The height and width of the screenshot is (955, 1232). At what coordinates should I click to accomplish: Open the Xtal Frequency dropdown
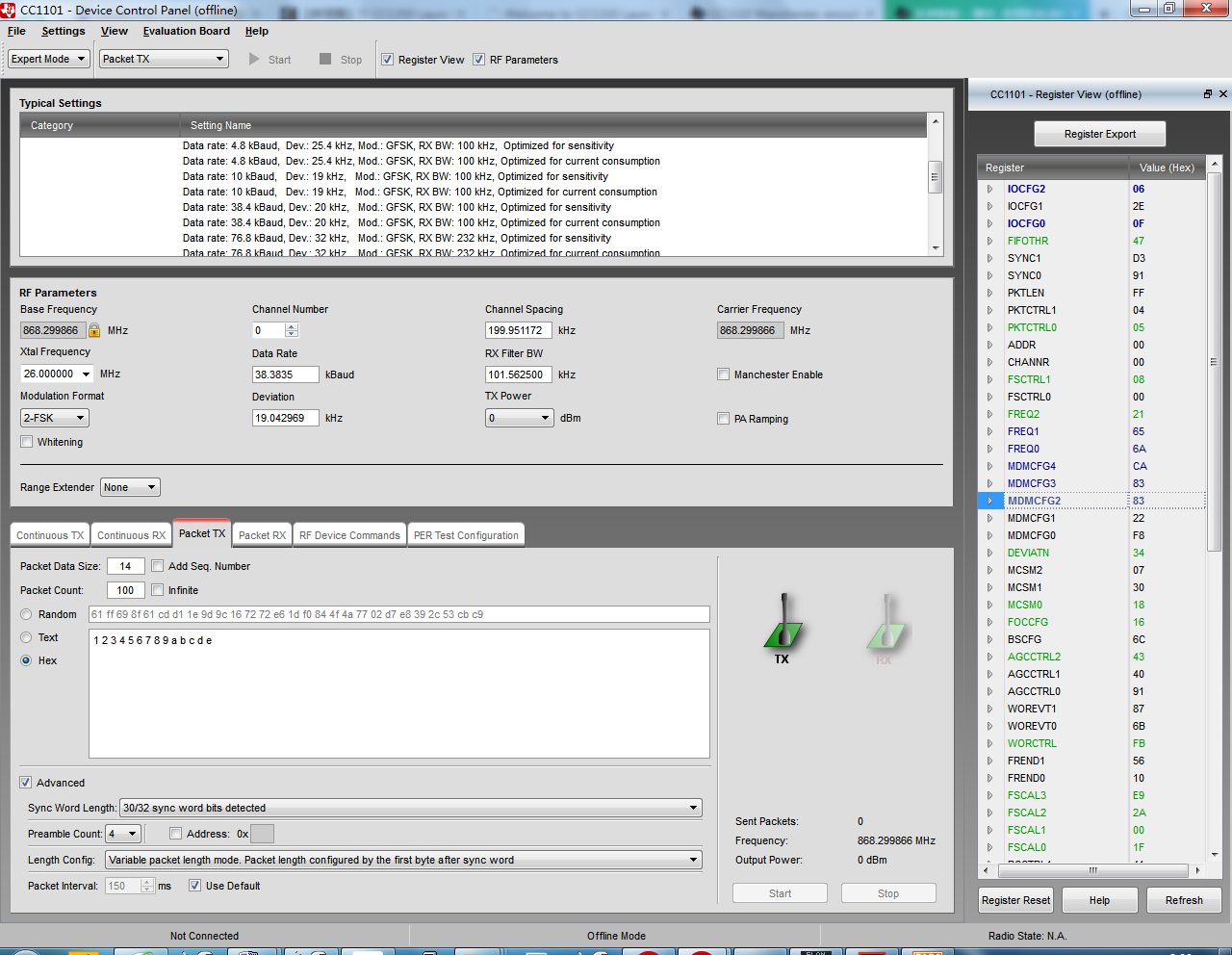click(x=57, y=374)
